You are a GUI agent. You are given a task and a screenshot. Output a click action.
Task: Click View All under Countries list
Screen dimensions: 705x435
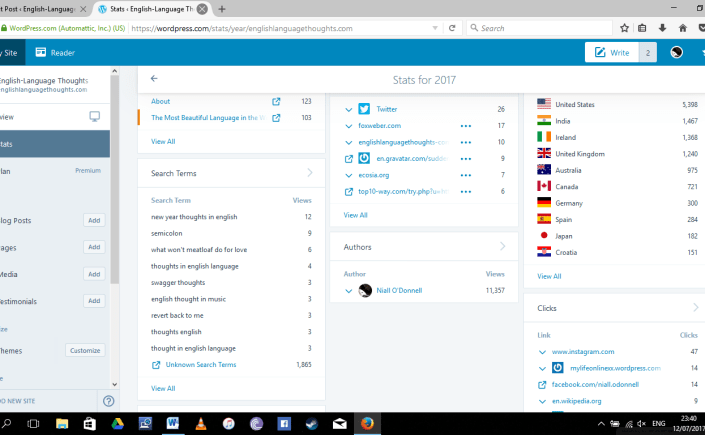(x=549, y=276)
